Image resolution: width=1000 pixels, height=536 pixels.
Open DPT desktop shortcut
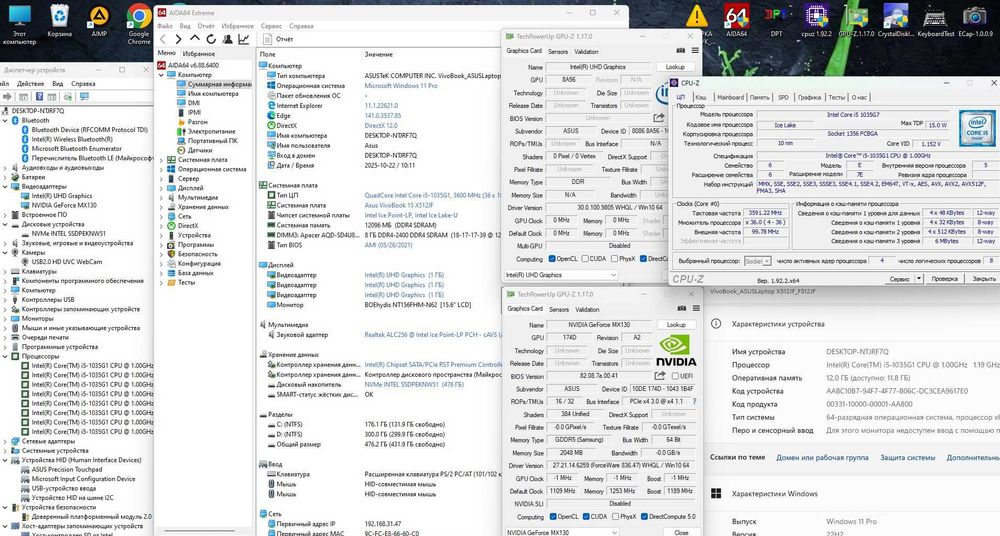776,21
